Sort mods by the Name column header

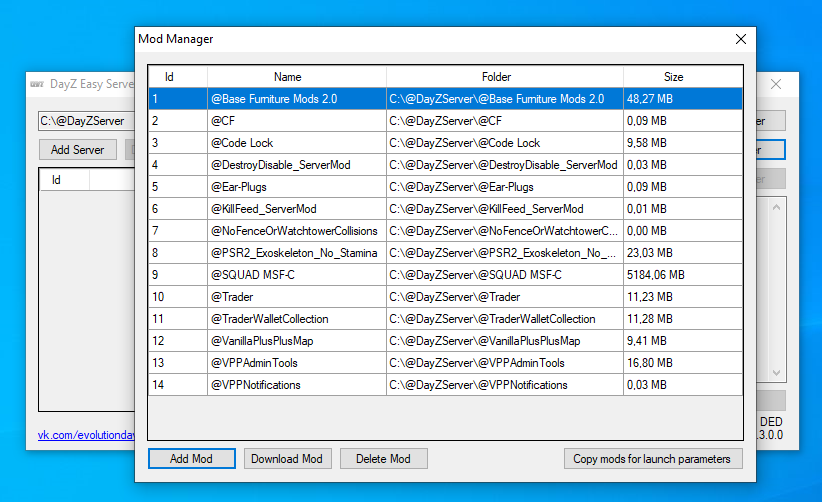(297, 77)
